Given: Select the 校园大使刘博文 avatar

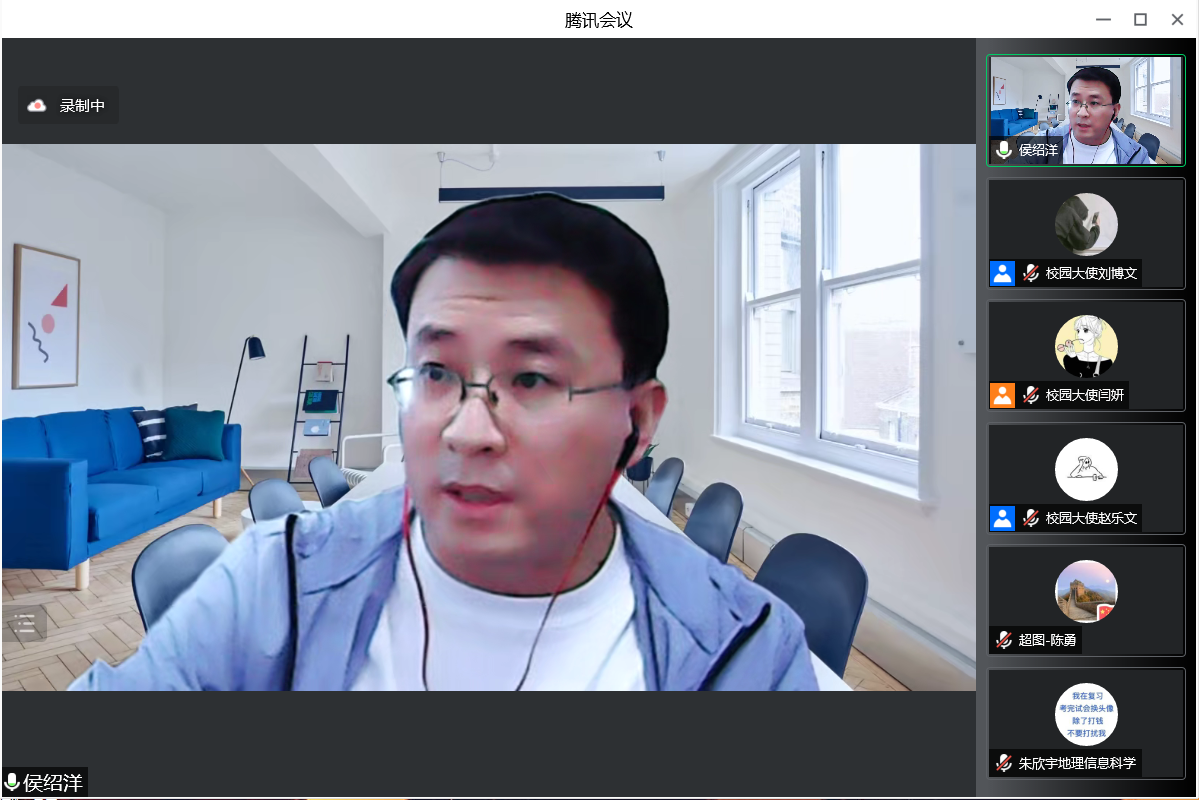Looking at the screenshot, I should [1086, 224].
